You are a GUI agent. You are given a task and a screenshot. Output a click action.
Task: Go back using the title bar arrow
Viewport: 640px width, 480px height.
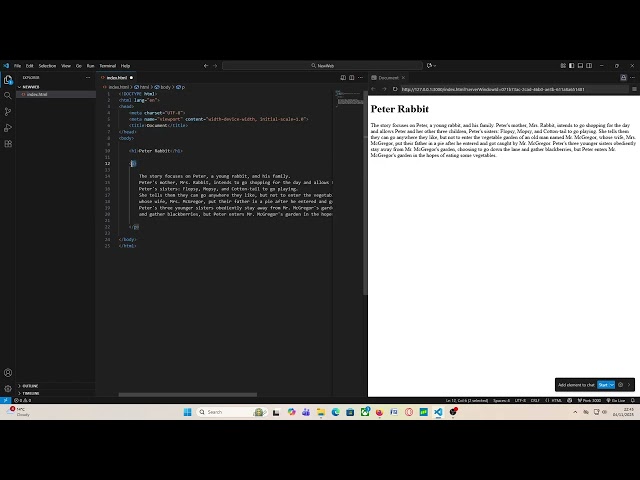click(206, 66)
